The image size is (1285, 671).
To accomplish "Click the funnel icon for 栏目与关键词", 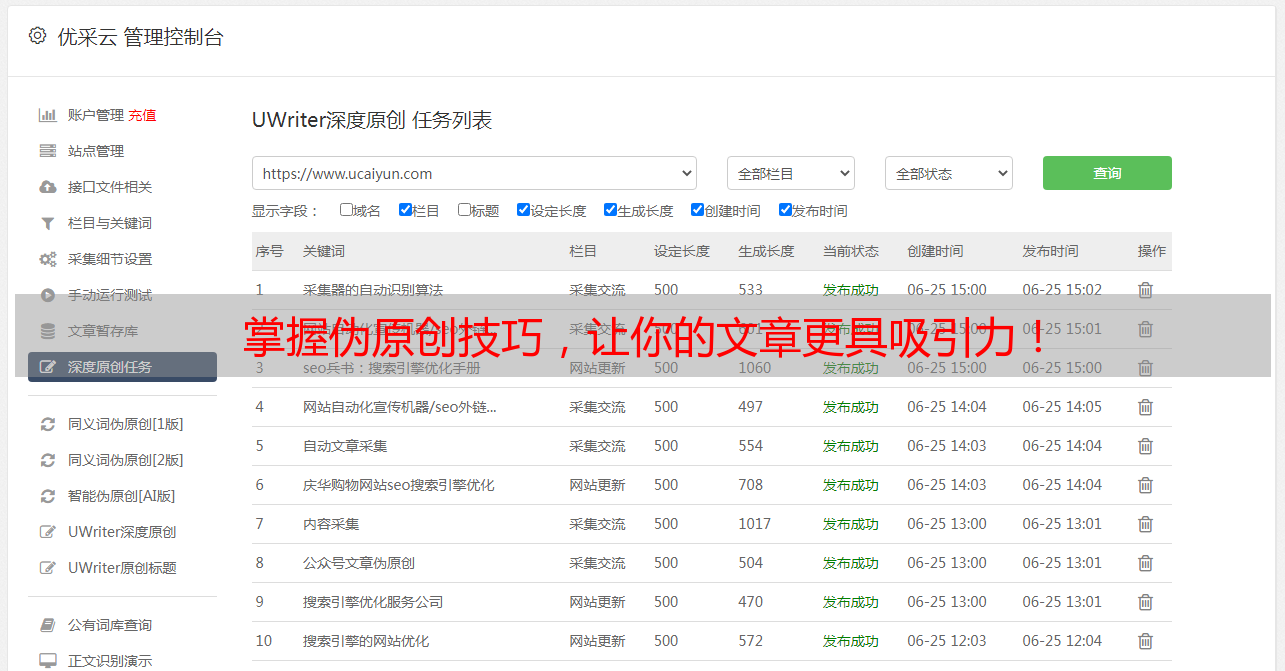I will click(x=47, y=223).
